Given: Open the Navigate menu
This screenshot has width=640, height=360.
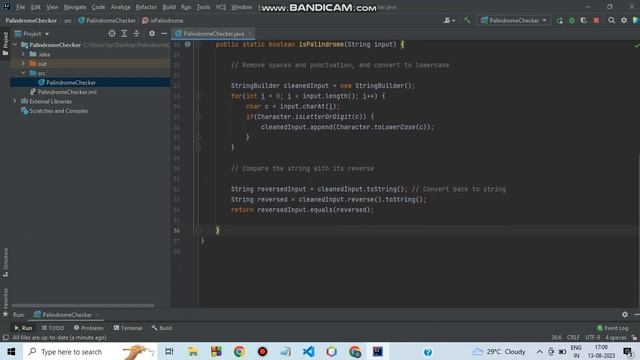Looking at the screenshot, I should pos(75,7).
